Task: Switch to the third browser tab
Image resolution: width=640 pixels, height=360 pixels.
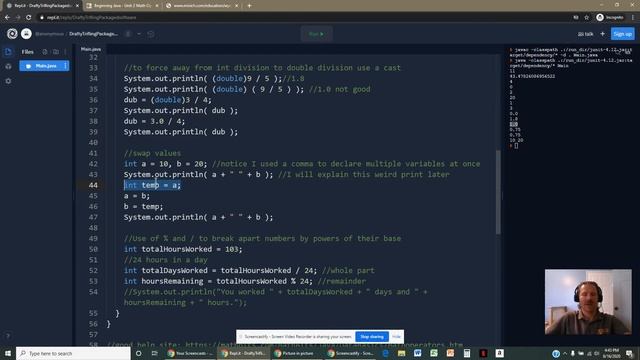Action: (202, 6)
